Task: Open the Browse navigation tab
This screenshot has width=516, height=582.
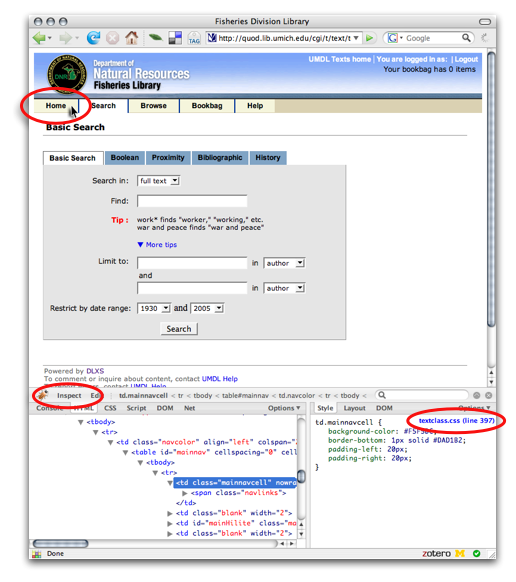Action: (x=153, y=106)
